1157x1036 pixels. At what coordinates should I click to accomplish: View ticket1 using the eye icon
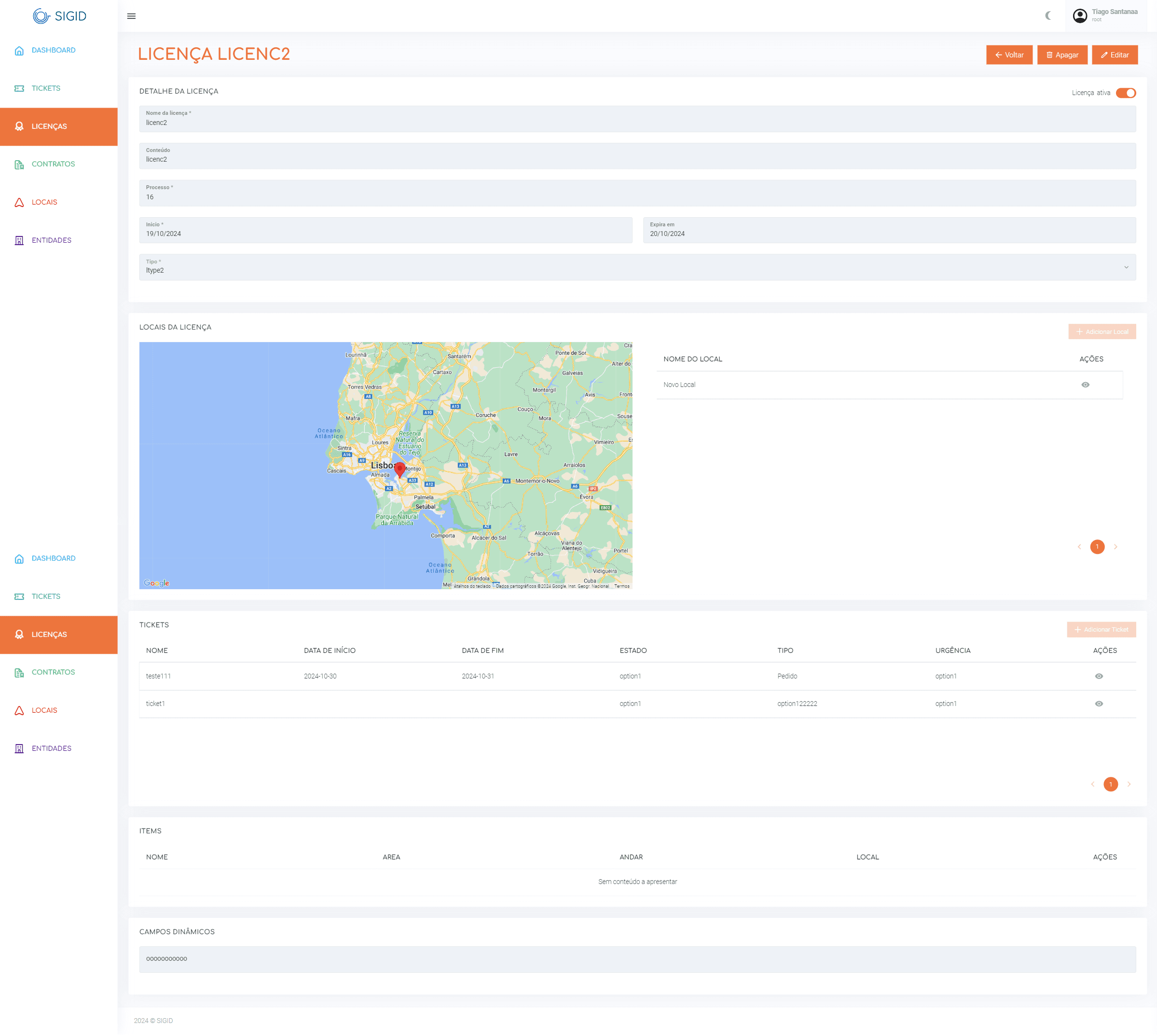pyautogui.click(x=1099, y=704)
